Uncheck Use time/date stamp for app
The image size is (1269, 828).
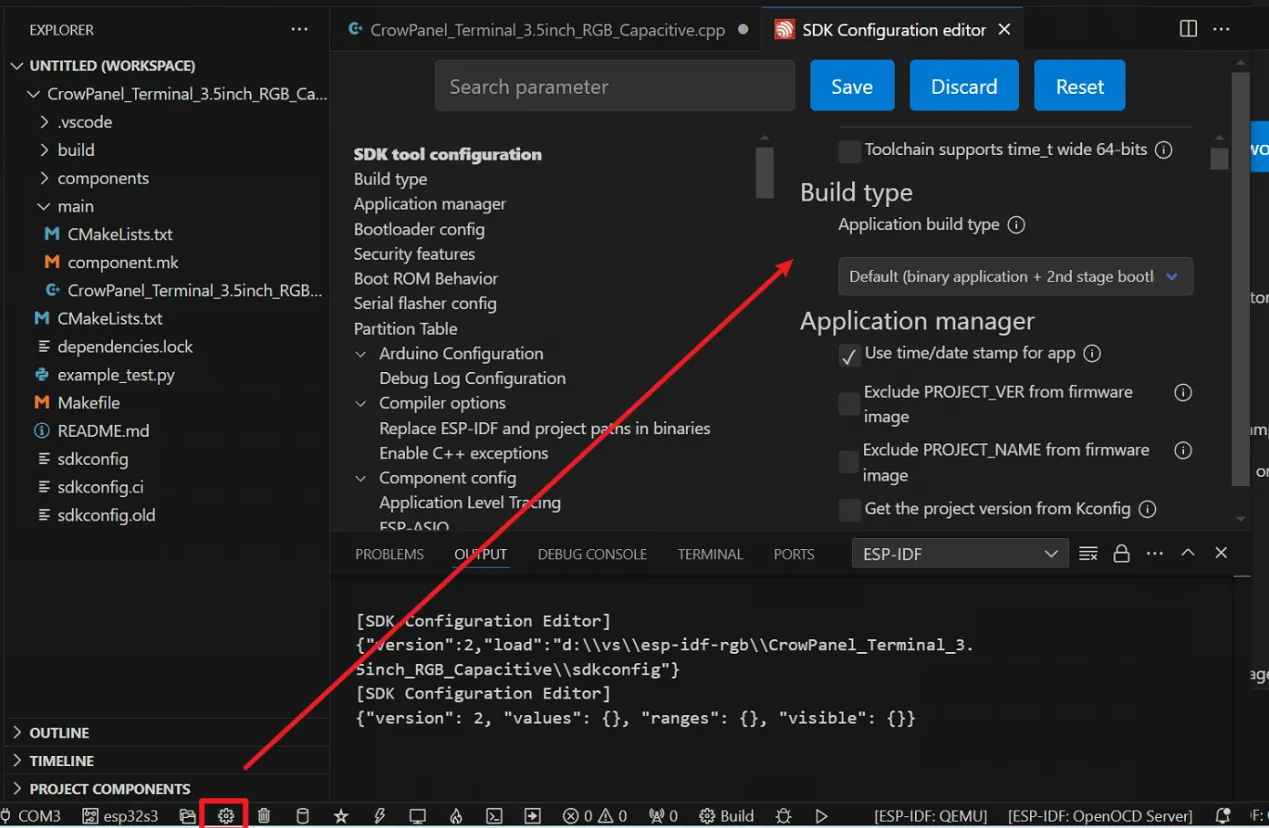(849, 355)
